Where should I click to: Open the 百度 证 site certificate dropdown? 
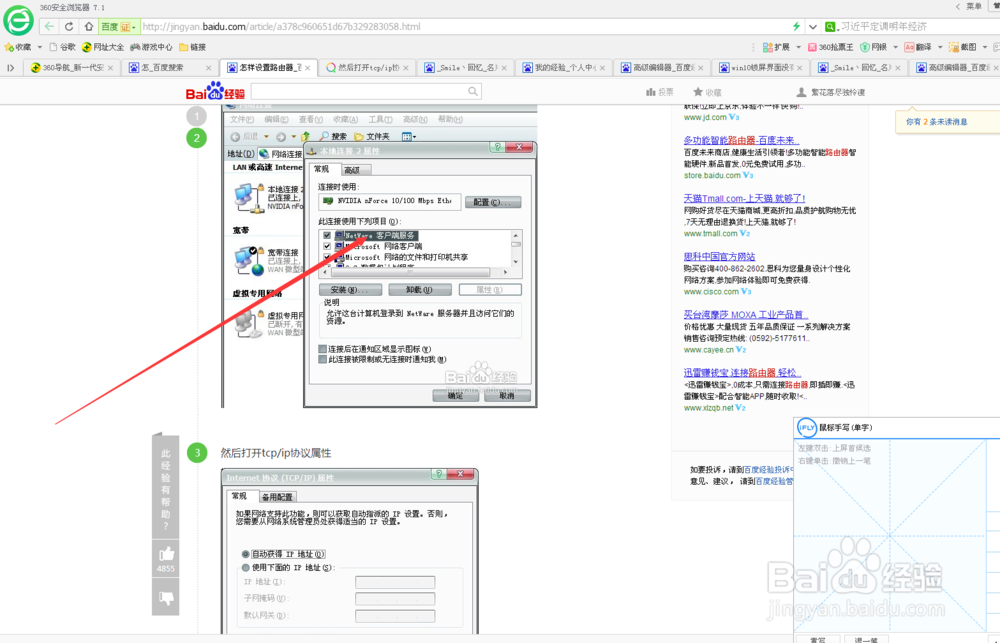click(119, 27)
